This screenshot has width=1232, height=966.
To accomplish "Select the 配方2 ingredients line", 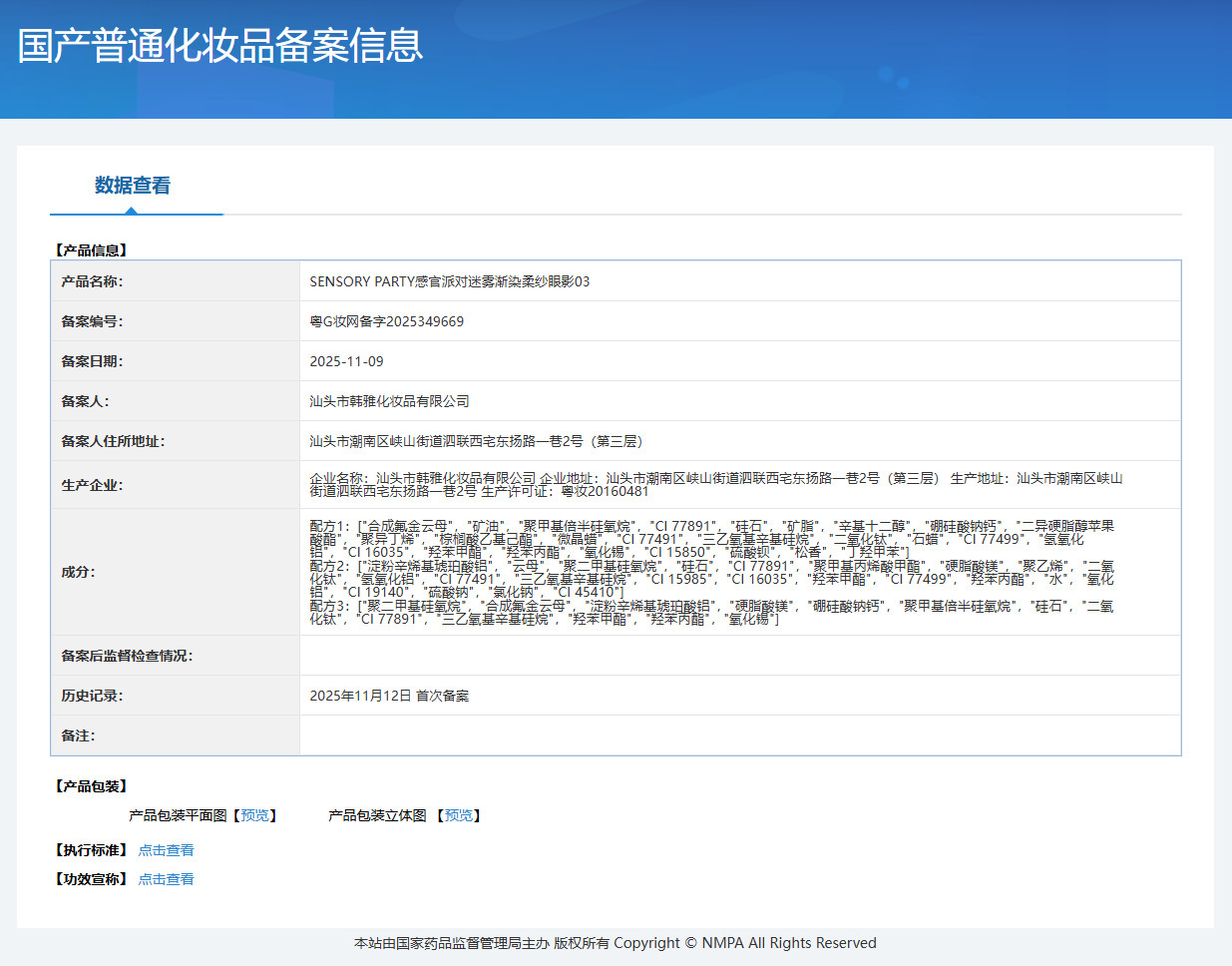I will 712,579.
